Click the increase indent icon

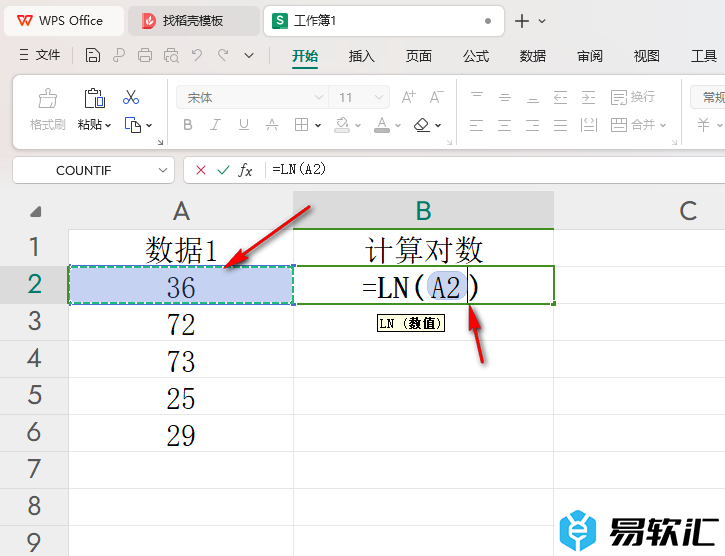click(x=588, y=97)
